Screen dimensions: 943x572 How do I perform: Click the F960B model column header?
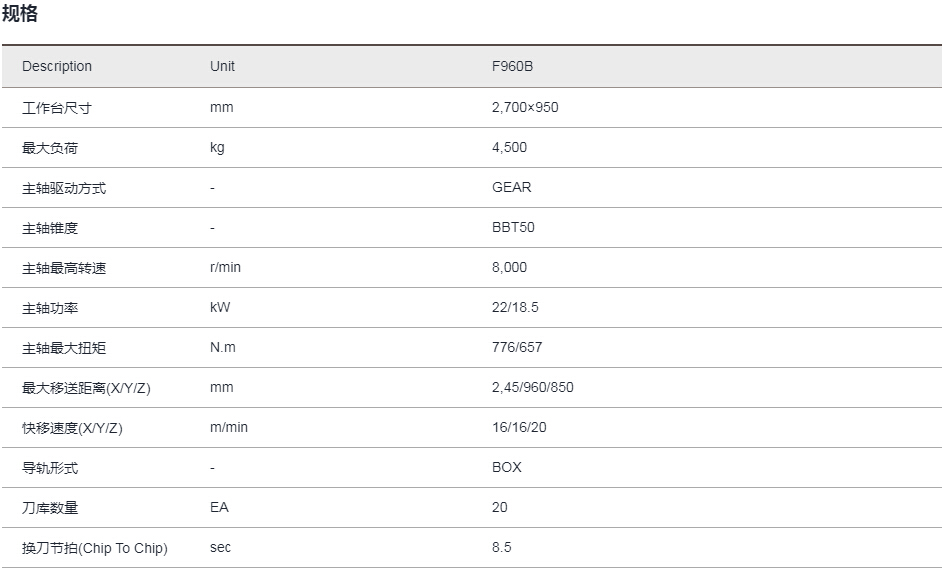512,66
